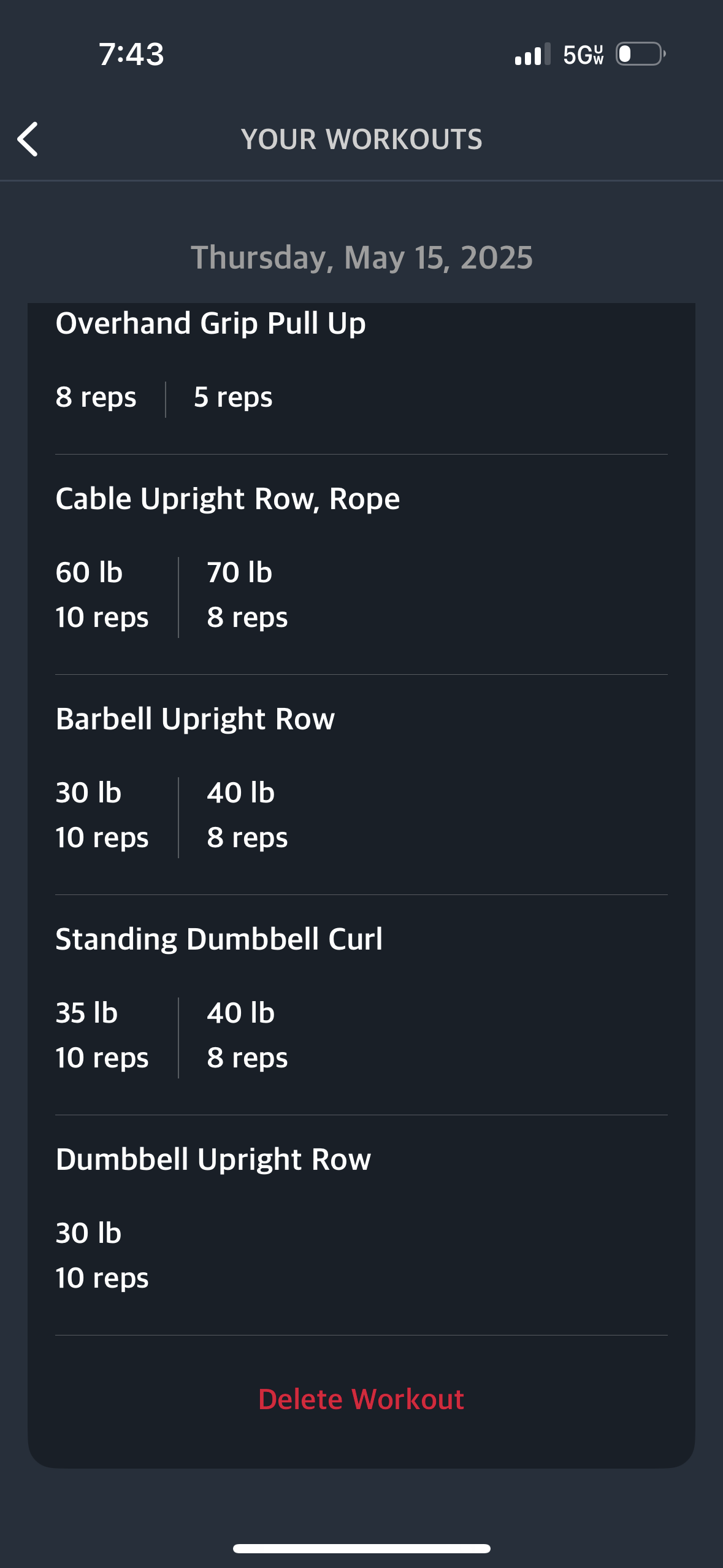Select the 60 lb cable row set

pyautogui.click(x=102, y=595)
